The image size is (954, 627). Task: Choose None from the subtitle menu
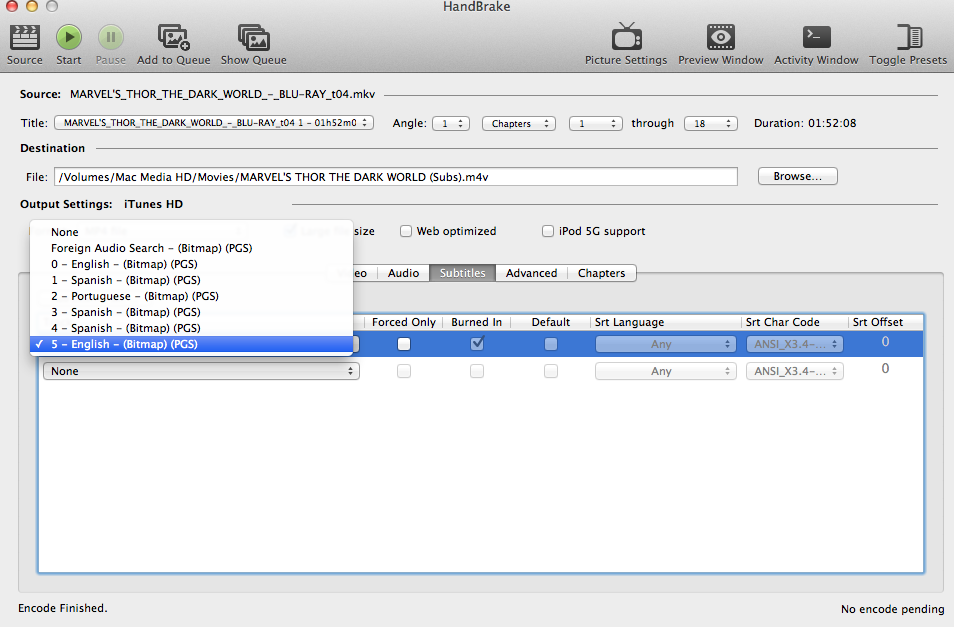coord(191,232)
